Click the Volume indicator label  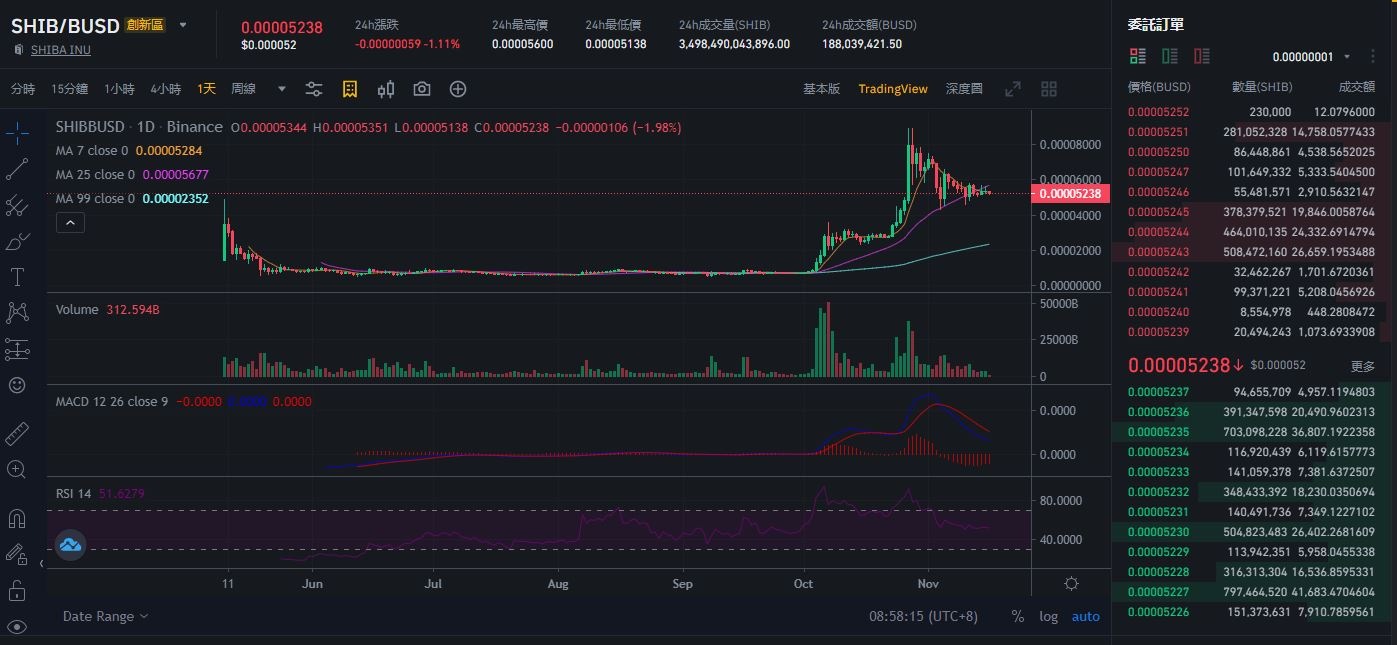click(77, 310)
